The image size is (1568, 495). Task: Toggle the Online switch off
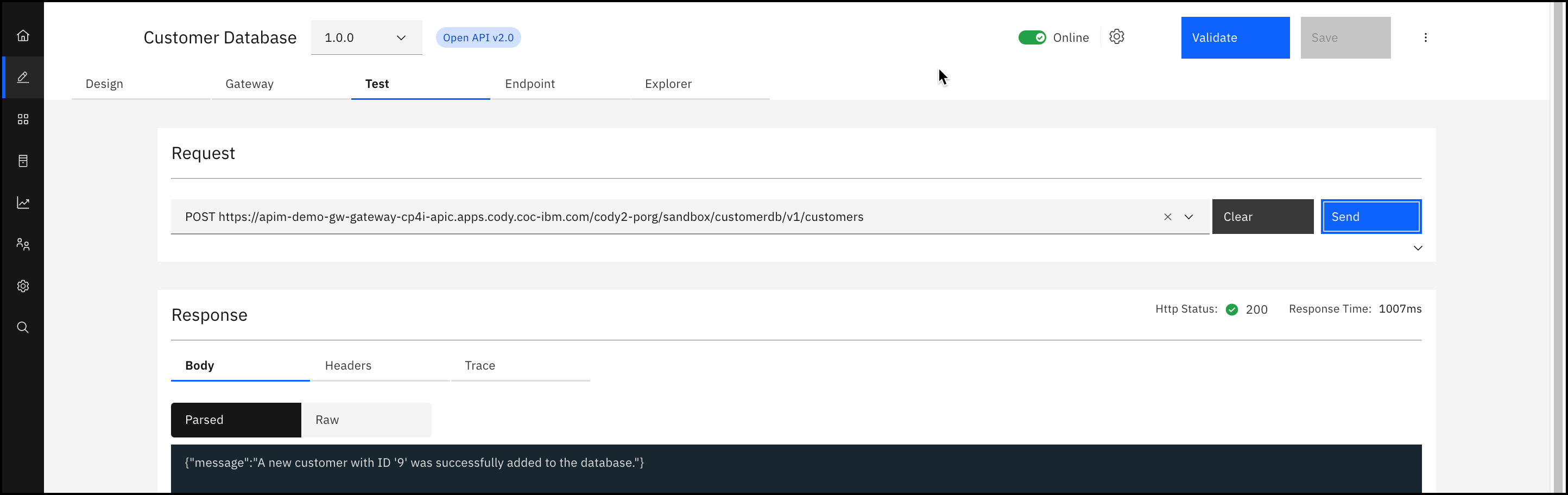[1032, 38]
